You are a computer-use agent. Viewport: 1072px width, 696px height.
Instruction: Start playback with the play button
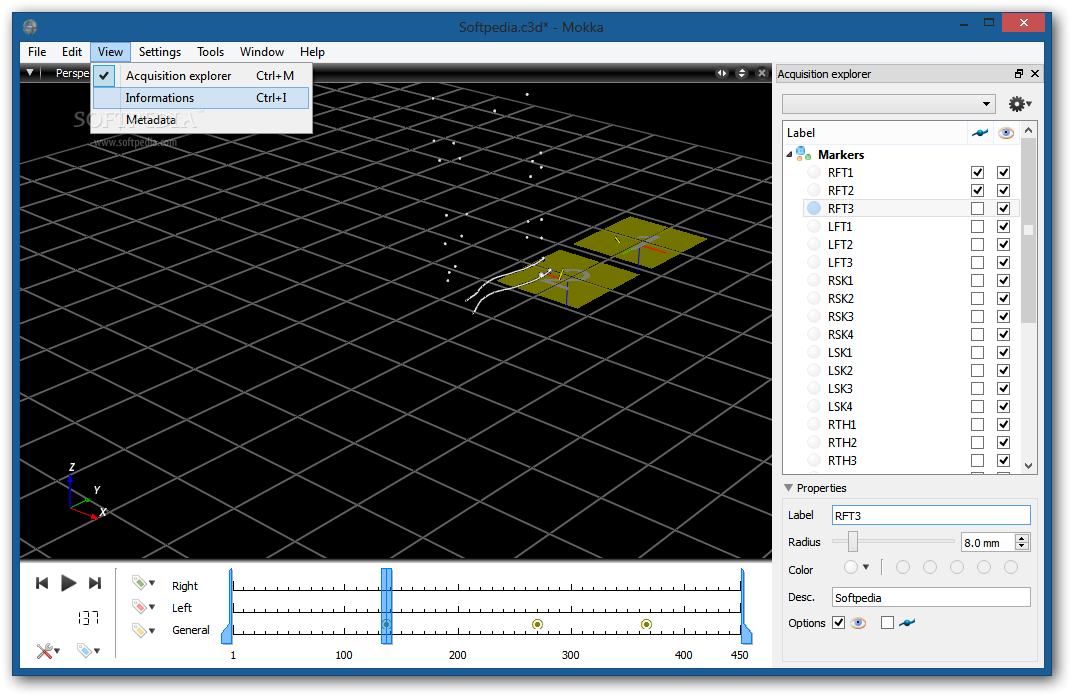(68, 583)
